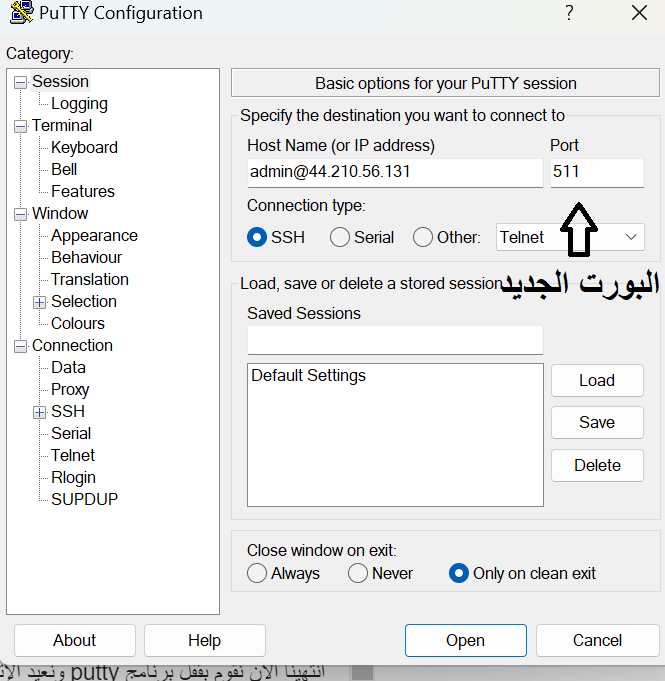The height and width of the screenshot is (681, 665).
Task: Open the Bell settings category
Action: [x=64, y=169]
